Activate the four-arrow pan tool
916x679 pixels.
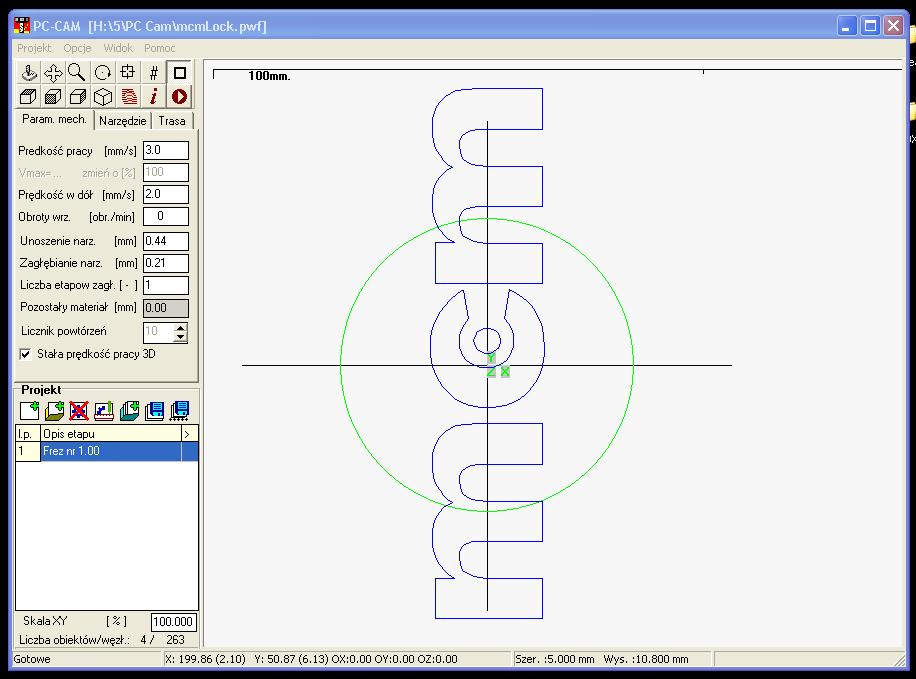pyautogui.click(x=53, y=72)
